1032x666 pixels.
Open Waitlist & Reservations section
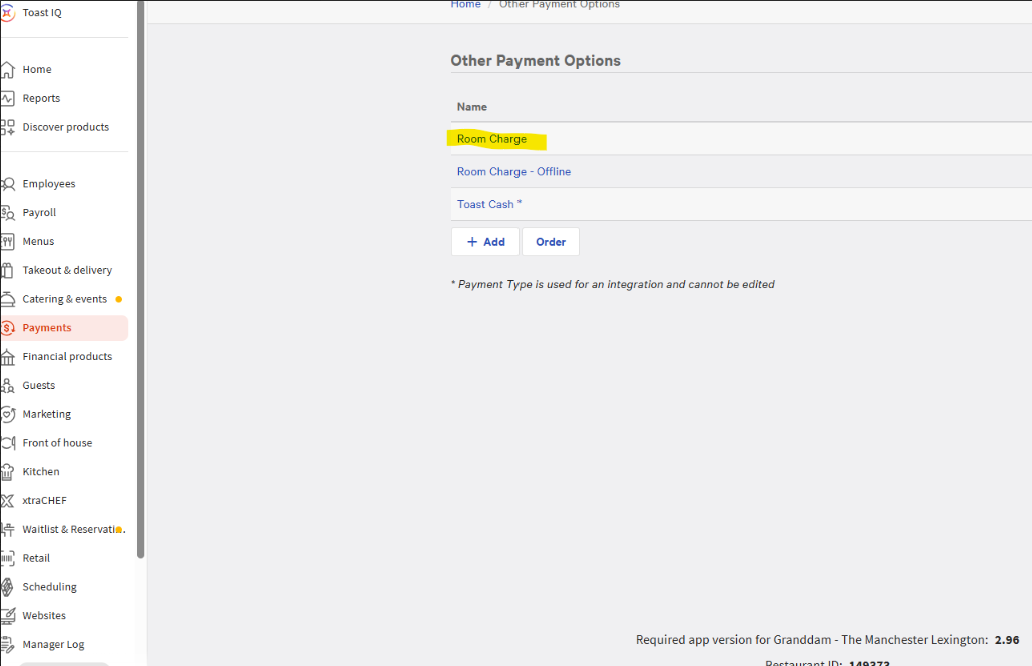point(74,529)
